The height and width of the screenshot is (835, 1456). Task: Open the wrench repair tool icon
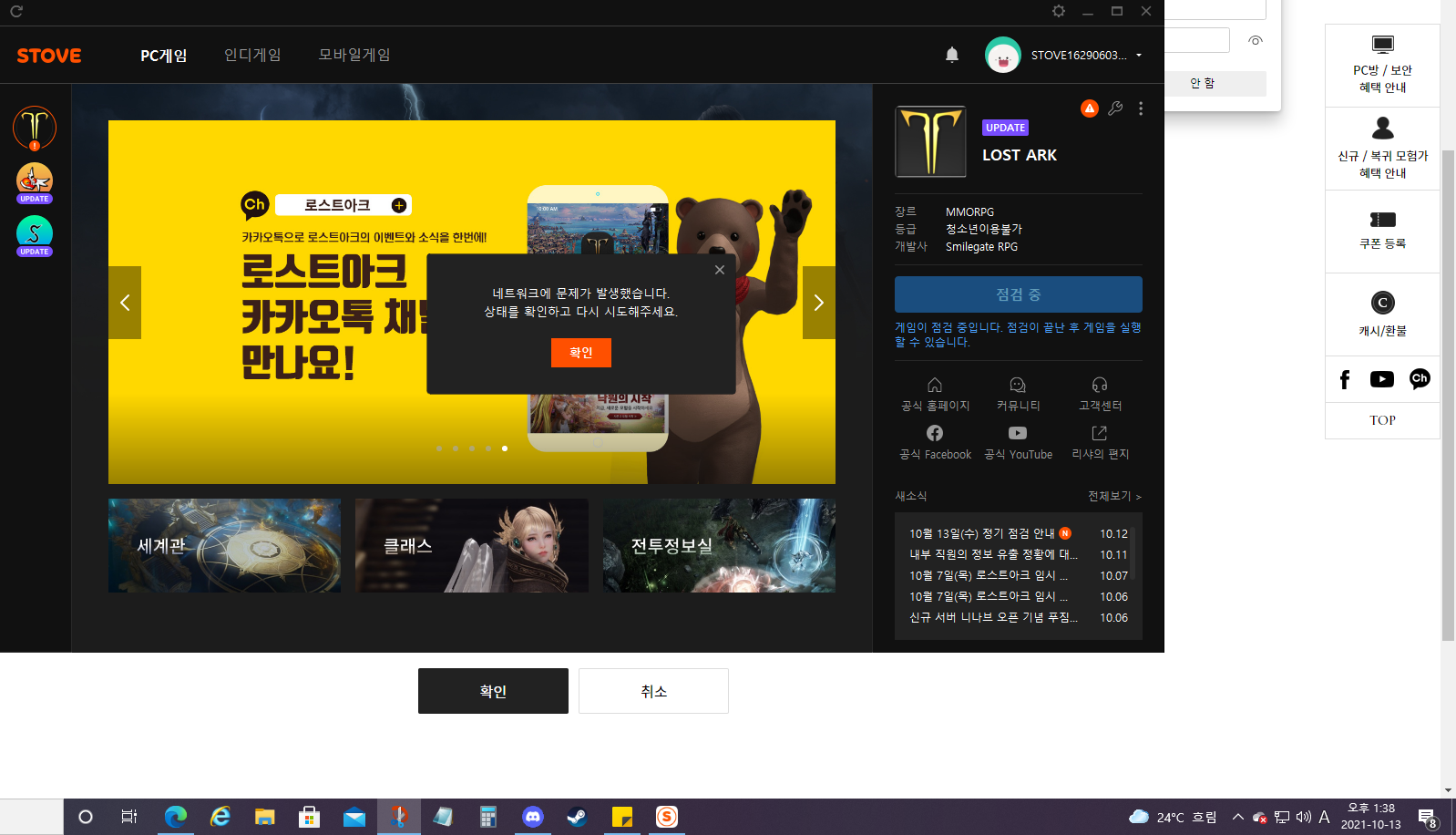pos(1115,108)
